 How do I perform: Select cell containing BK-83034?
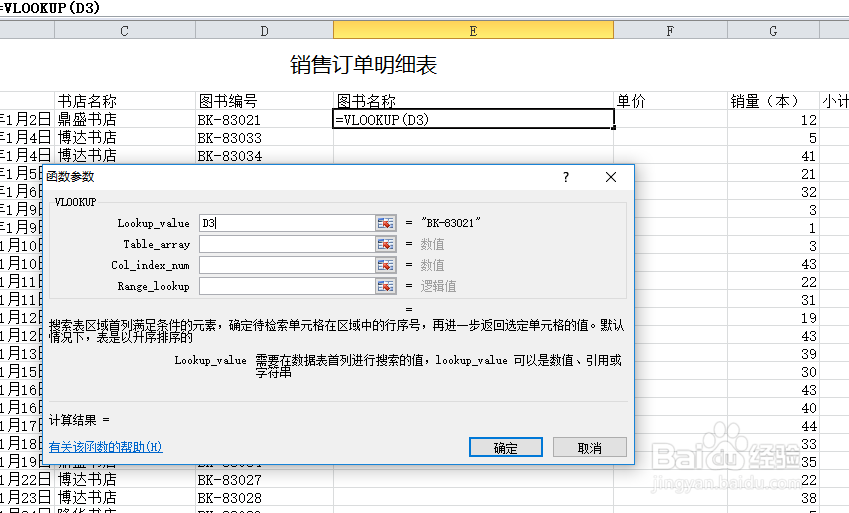coord(264,156)
